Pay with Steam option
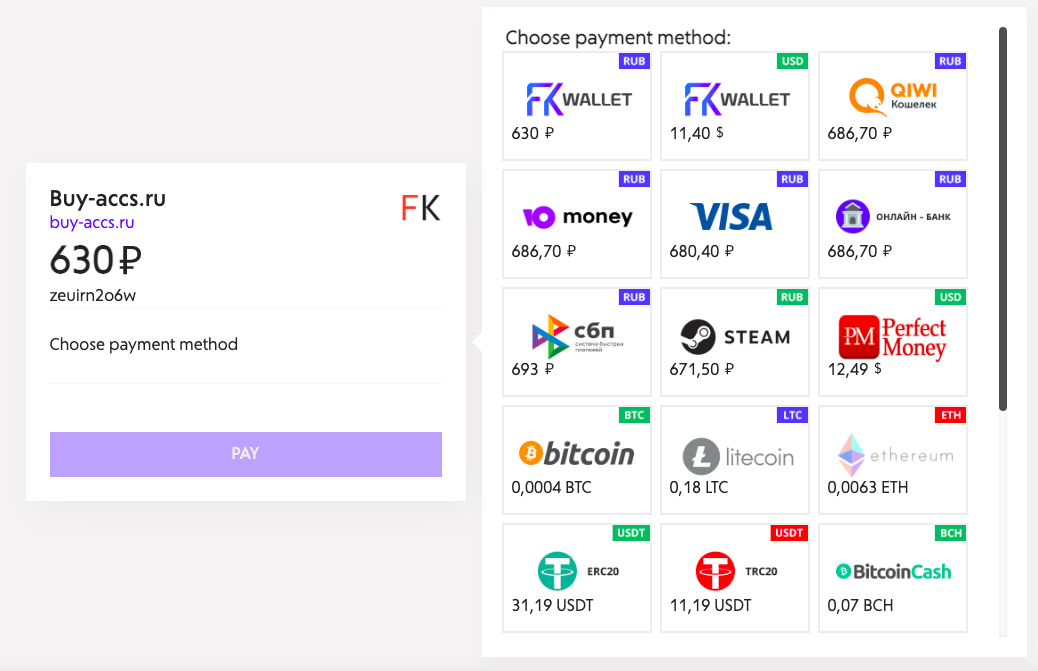 (x=735, y=342)
